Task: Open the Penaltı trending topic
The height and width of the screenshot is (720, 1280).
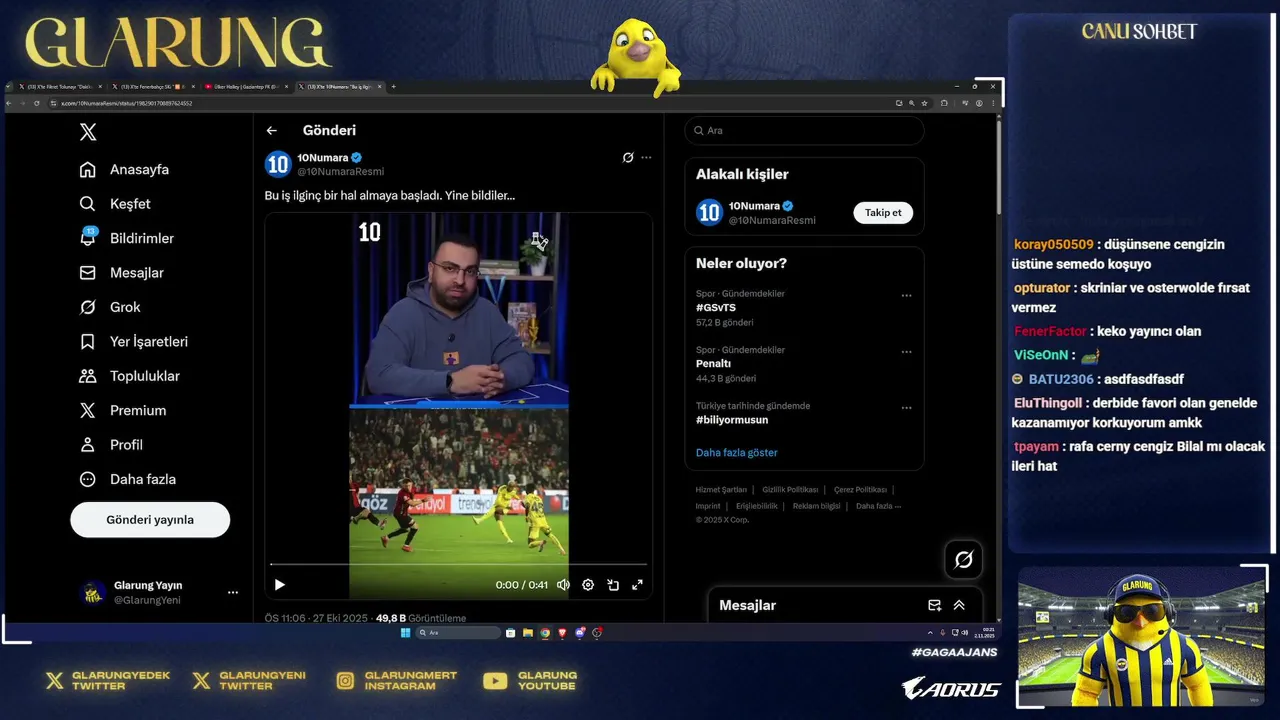Action: pos(713,364)
